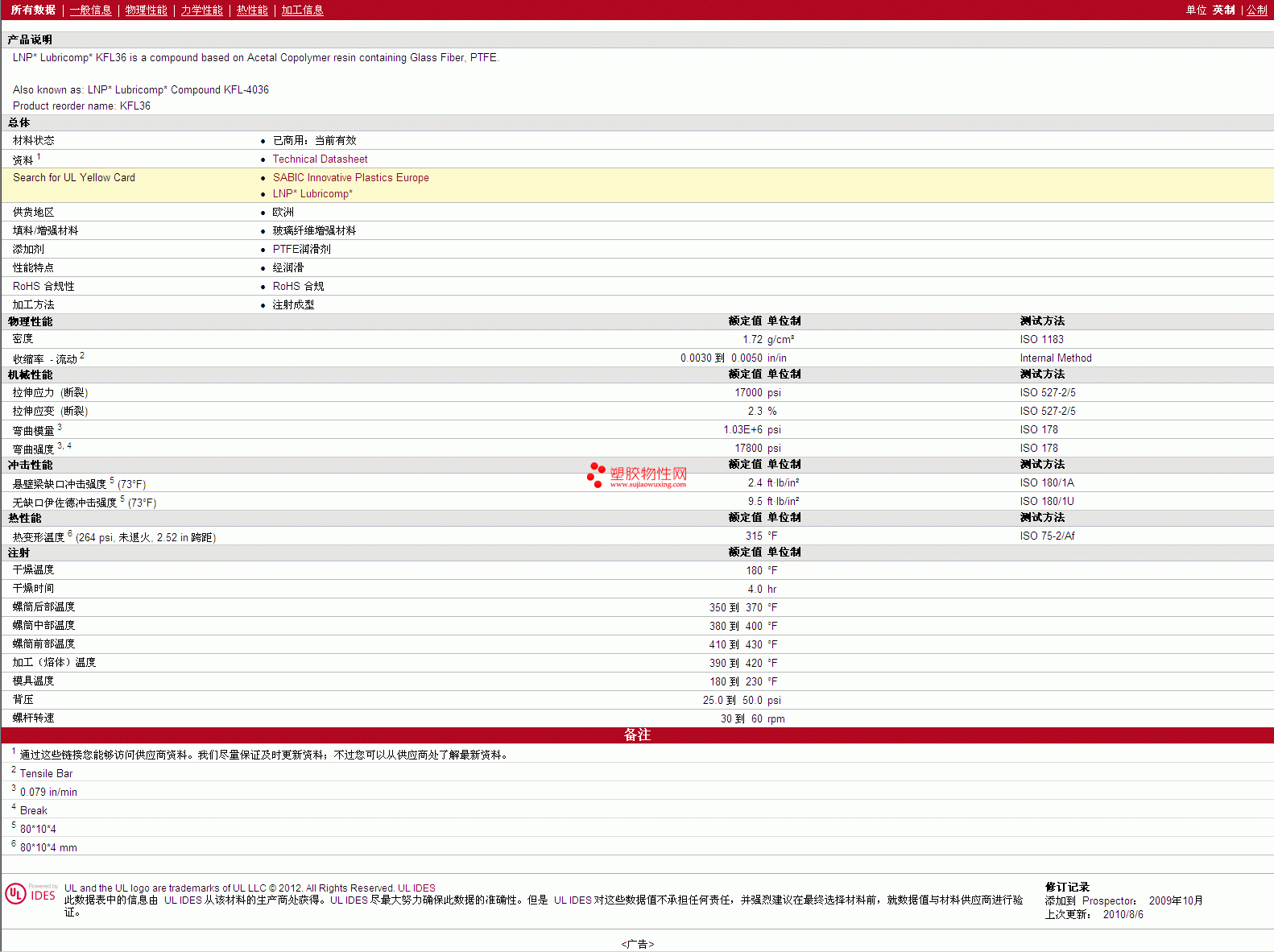Viewport: 1274px width, 952px height.
Task: Select 弯曲模量 value 1.03E+6
Action: (x=742, y=430)
